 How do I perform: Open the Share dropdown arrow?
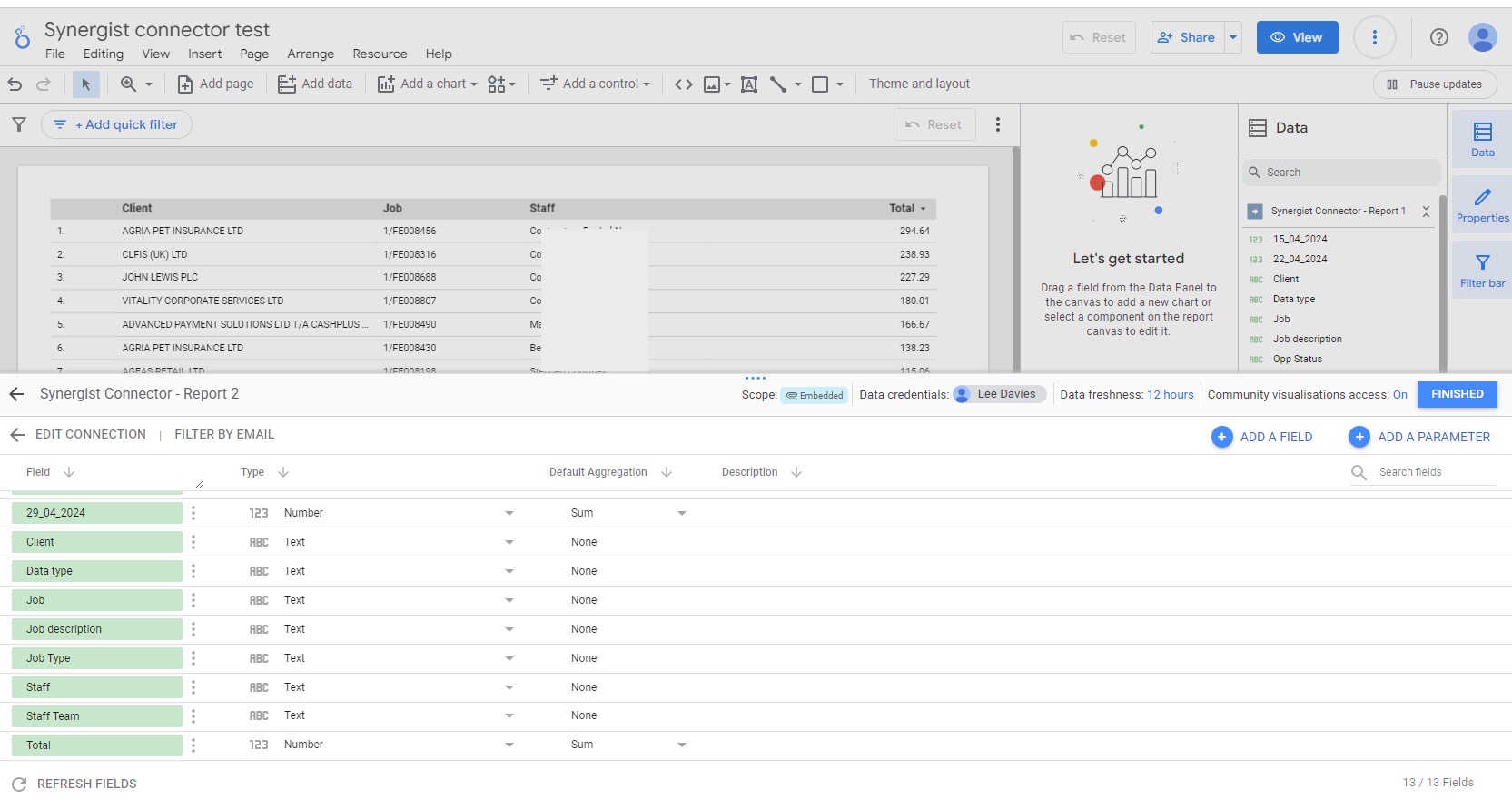click(1233, 37)
